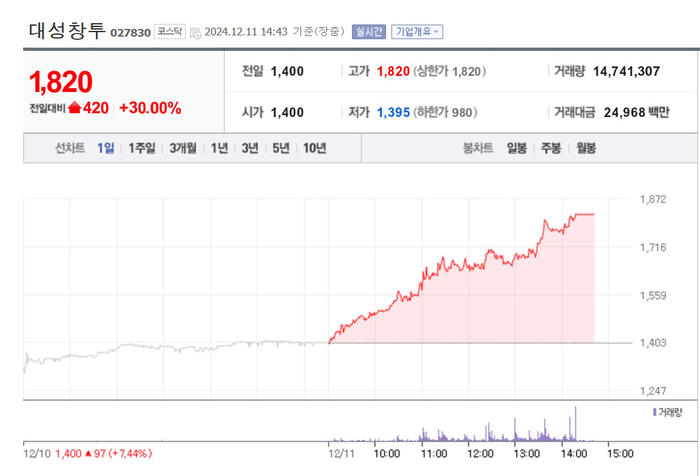Click the 14:00 x-axis time label
The image size is (700, 476).
click(574, 453)
